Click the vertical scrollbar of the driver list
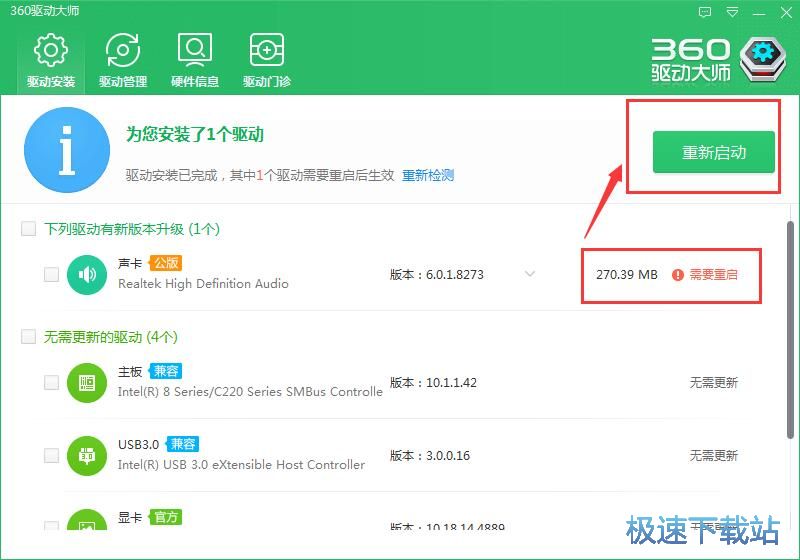Screen dimensions: 800x560 (x=790, y=329)
